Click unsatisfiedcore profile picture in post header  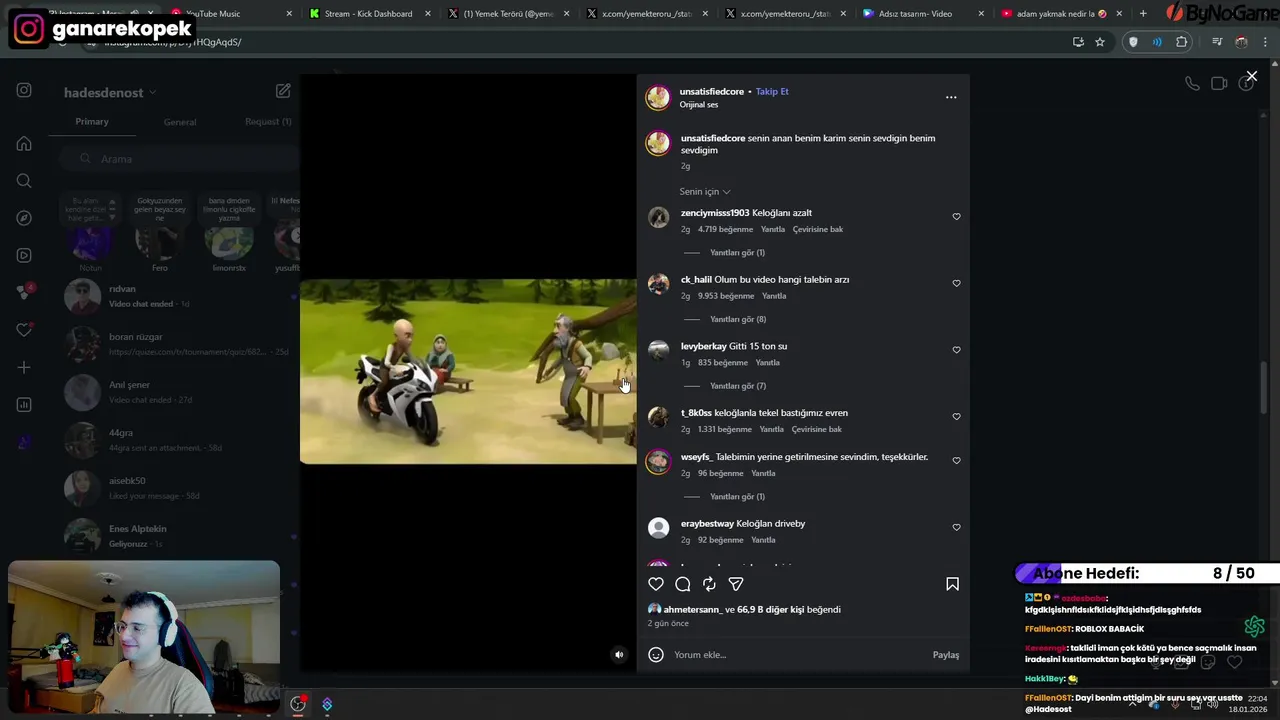[658, 97]
